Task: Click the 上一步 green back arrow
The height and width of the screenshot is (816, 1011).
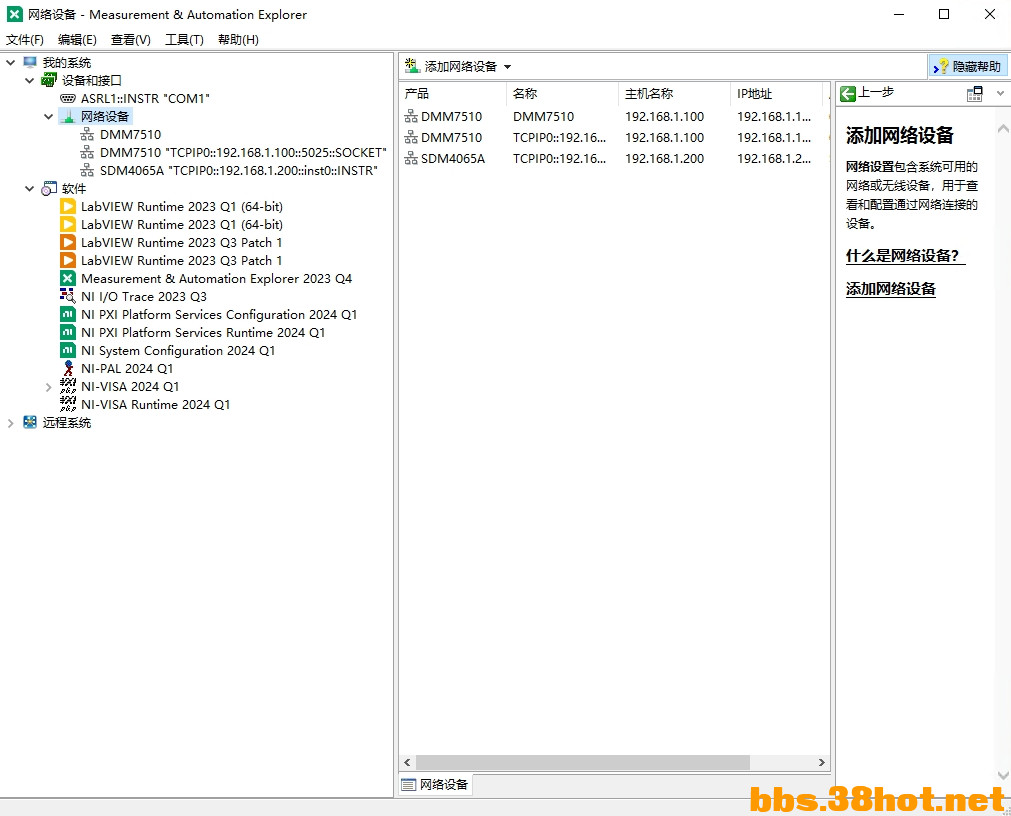Action: [848, 94]
